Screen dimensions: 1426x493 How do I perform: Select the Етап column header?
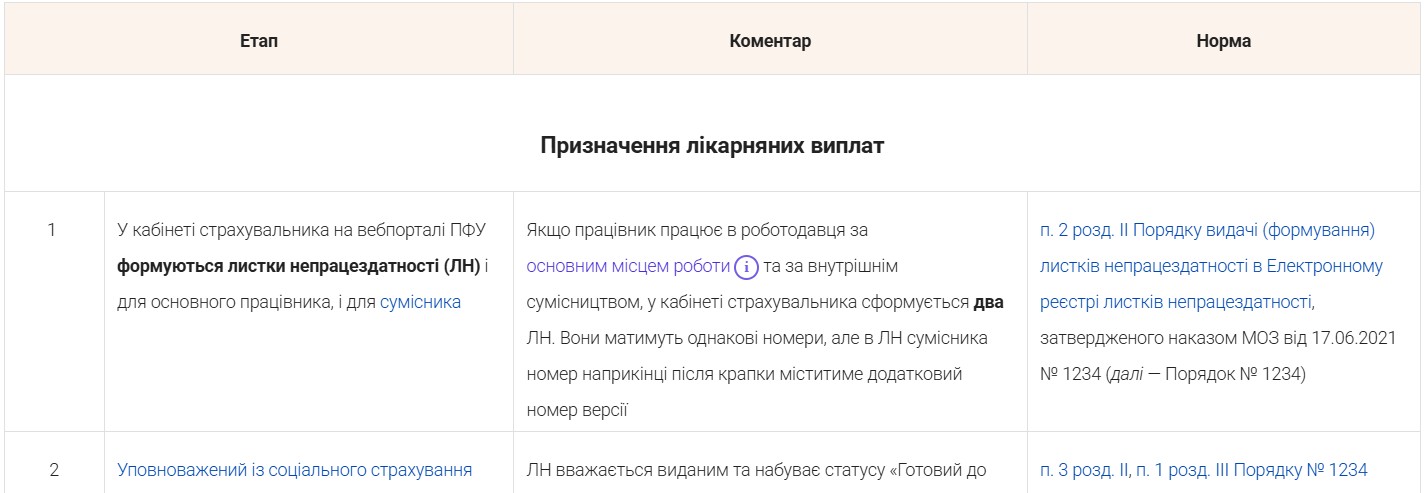259,41
